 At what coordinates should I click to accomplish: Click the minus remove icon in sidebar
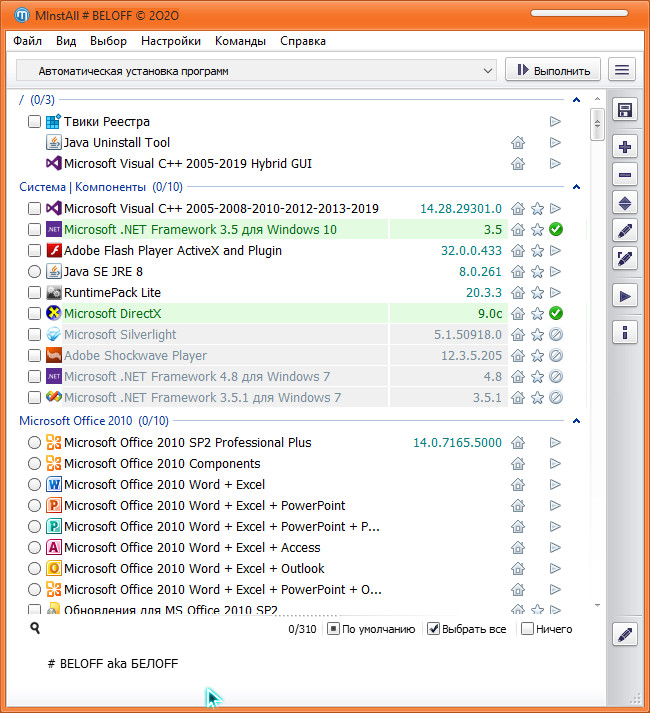click(x=625, y=175)
